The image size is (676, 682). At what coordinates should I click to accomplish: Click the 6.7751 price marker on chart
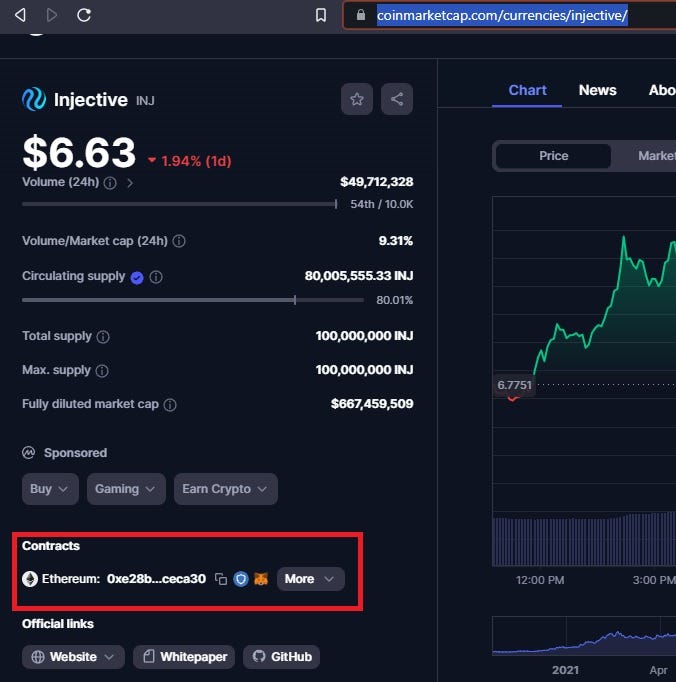[514, 385]
